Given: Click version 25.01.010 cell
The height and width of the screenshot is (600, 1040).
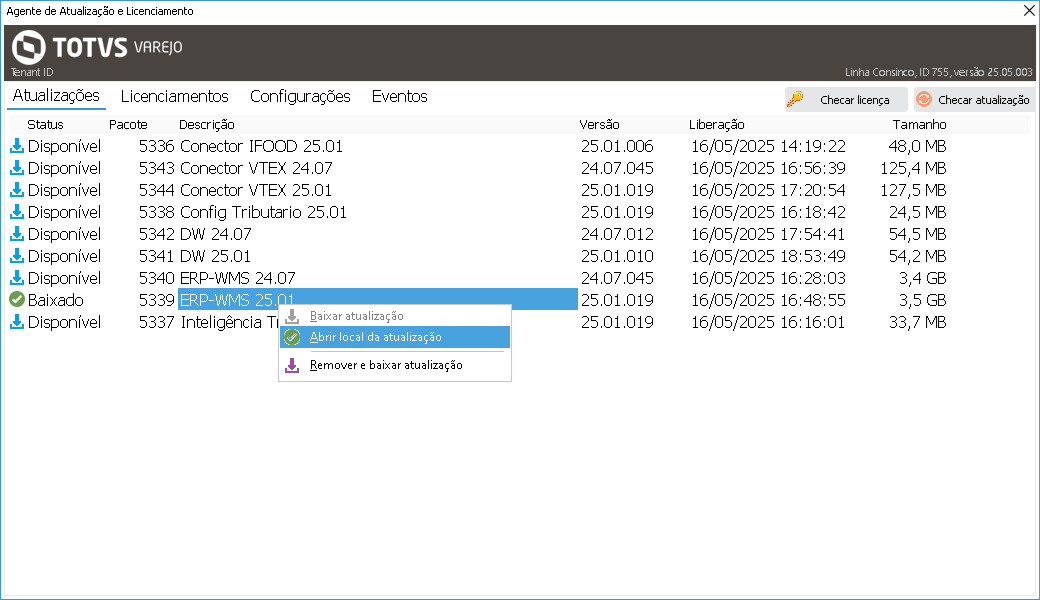Looking at the screenshot, I should pyautogui.click(x=618, y=255).
